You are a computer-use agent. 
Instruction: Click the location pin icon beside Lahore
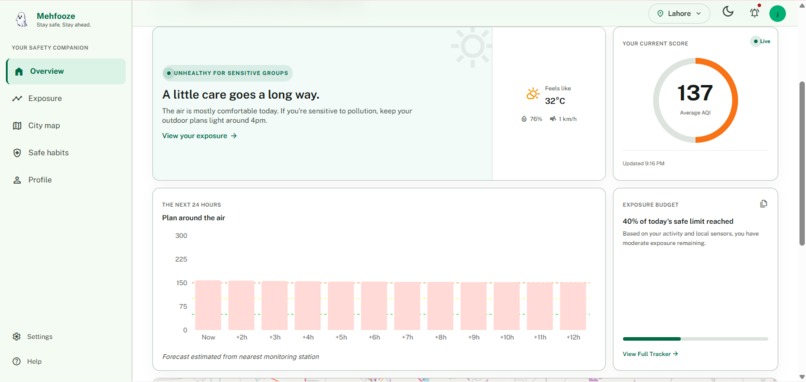660,14
